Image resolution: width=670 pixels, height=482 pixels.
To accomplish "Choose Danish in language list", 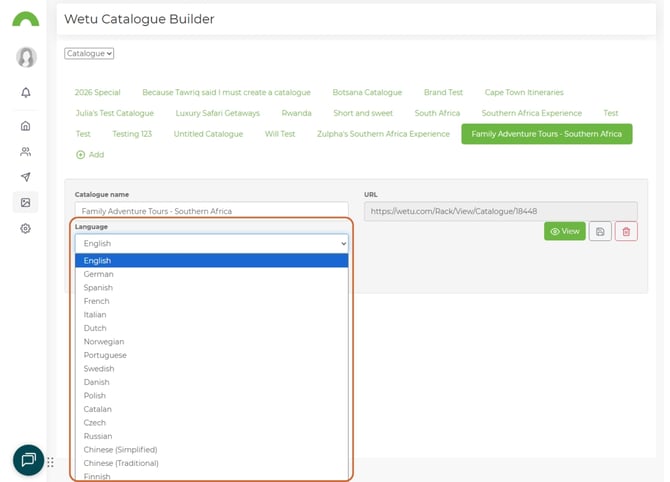I will coord(212,382).
